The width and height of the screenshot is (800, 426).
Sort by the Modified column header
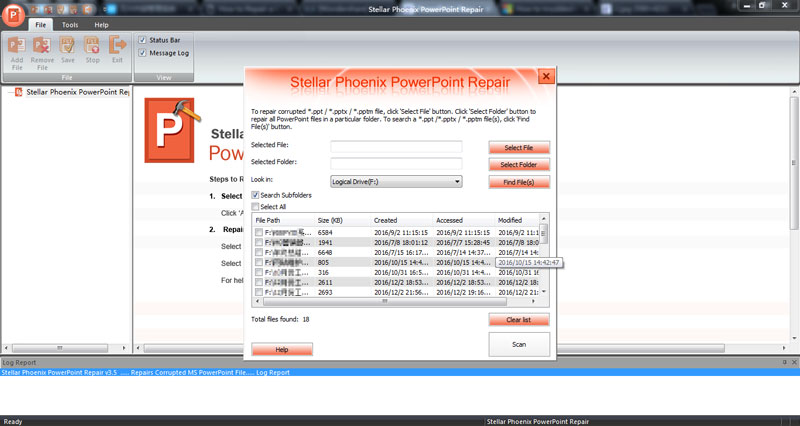tap(517, 220)
